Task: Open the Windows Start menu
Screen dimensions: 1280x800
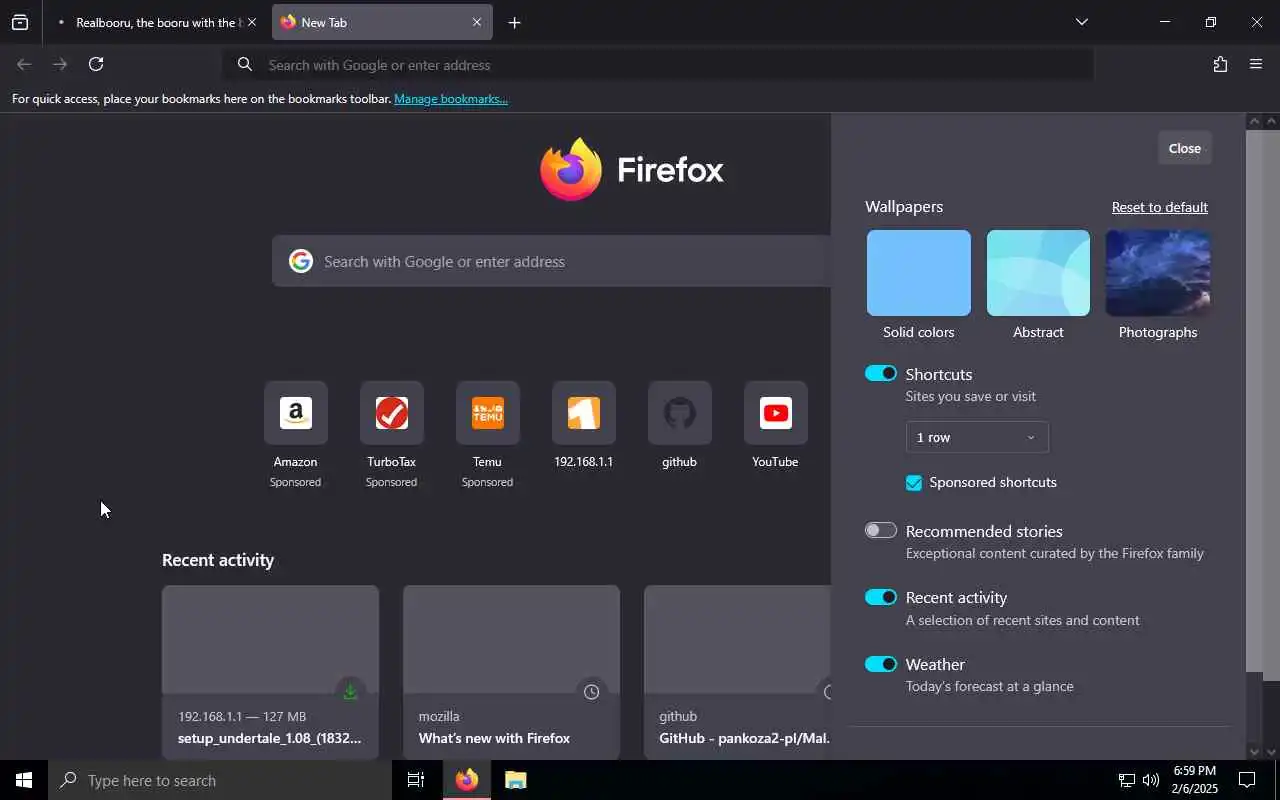Action: pos(24,780)
